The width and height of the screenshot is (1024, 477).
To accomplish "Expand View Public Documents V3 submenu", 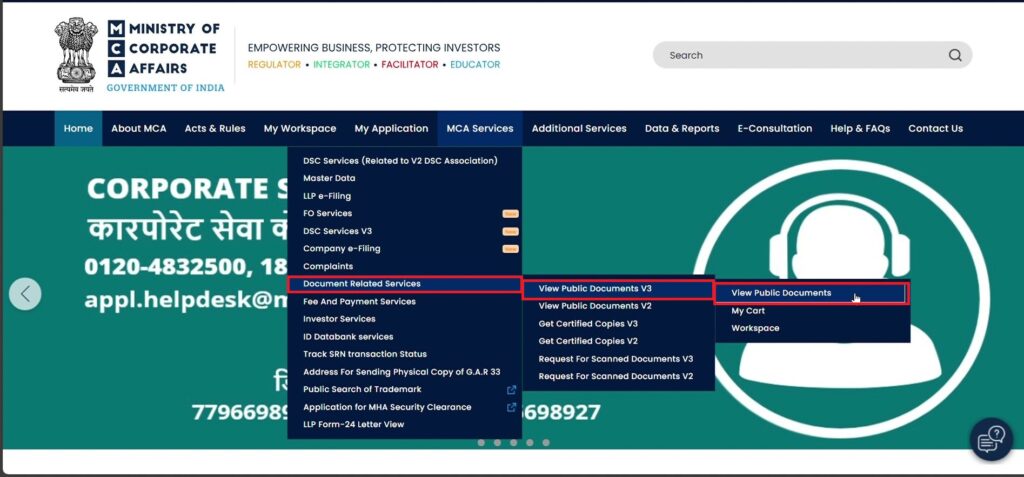I will pos(618,289).
